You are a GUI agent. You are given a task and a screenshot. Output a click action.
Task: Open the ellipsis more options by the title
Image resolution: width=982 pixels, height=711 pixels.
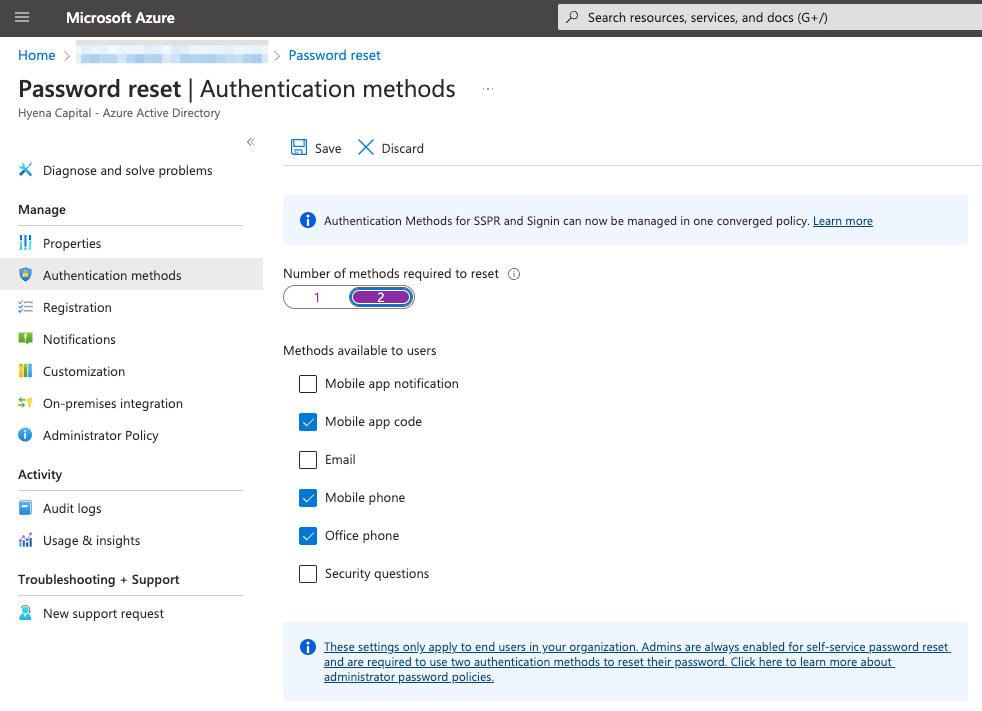(488, 89)
